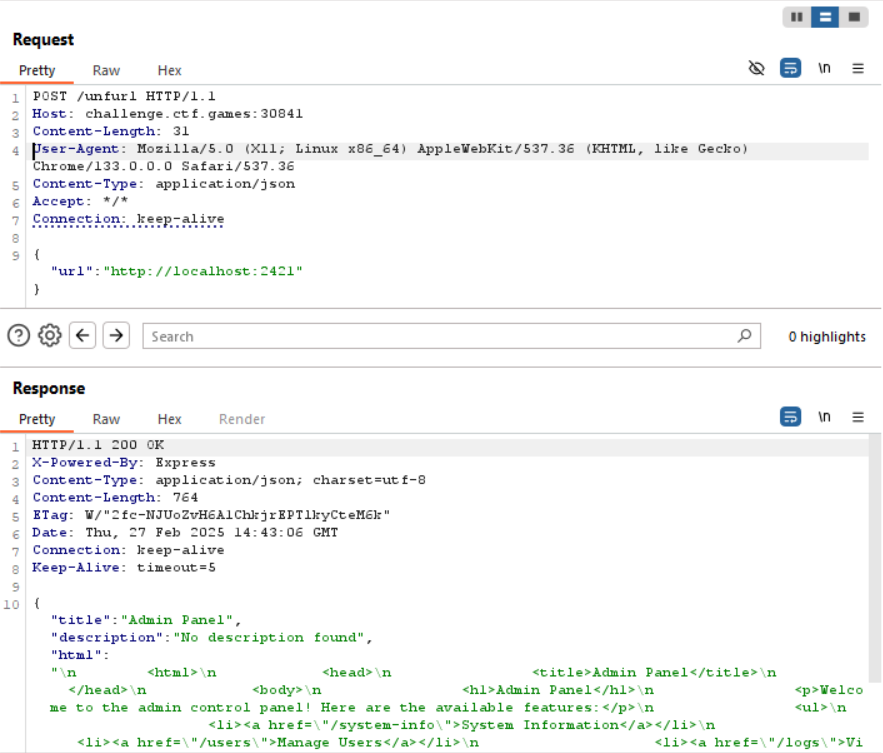The height and width of the screenshot is (753, 883).
Task: Focus the Search input field
Action: pyautogui.click(x=440, y=336)
